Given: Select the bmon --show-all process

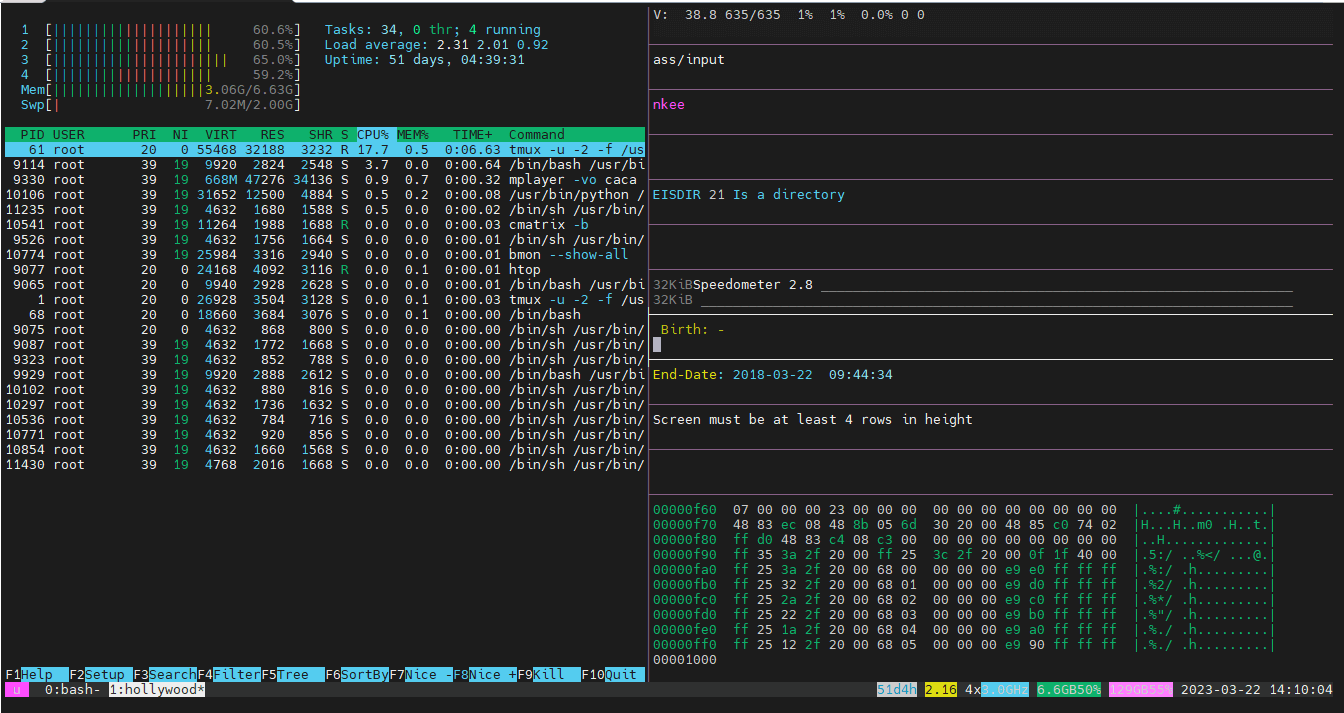Looking at the screenshot, I should coord(324,254).
